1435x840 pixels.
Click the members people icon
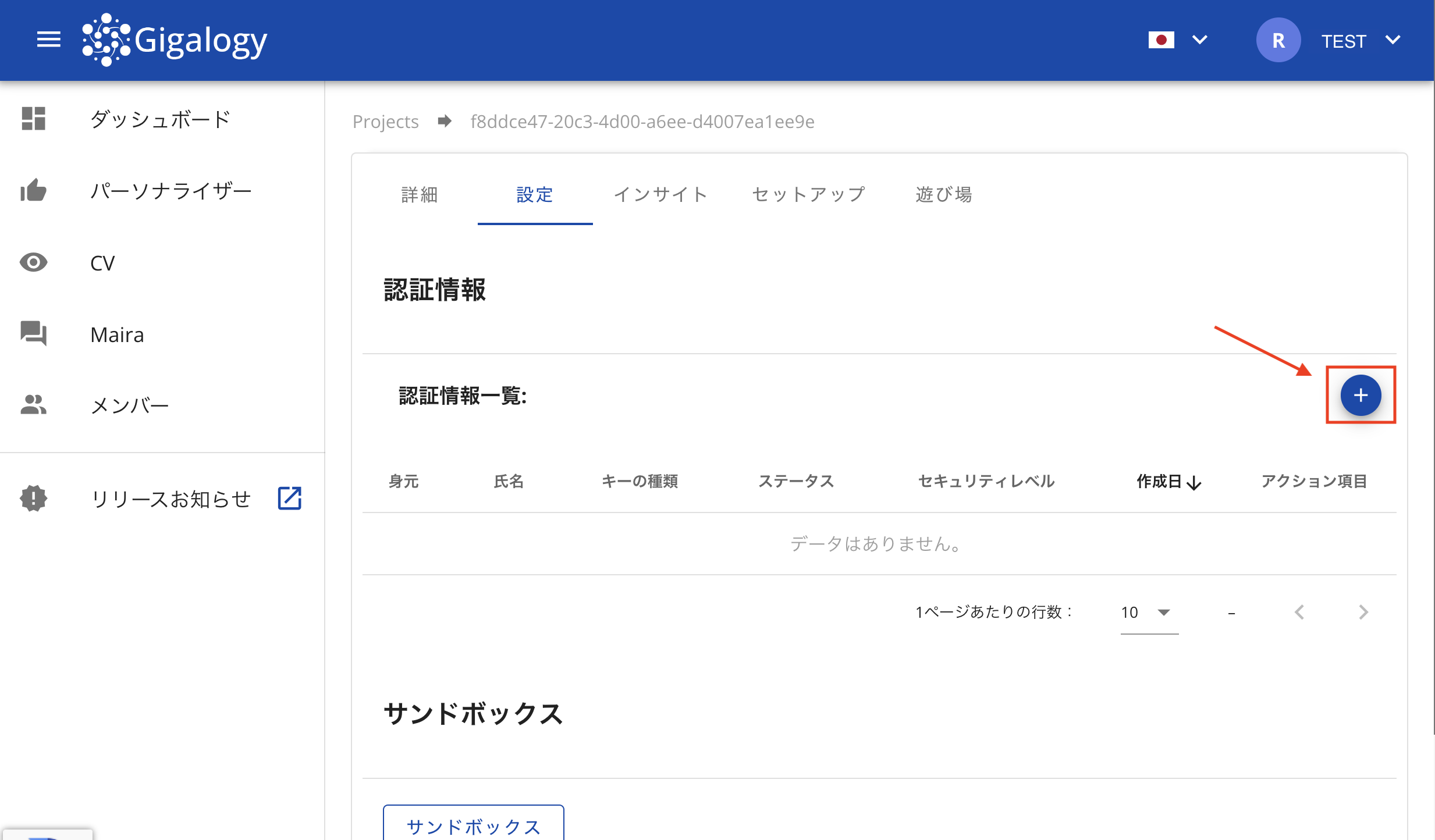click(x=33, y=405)
